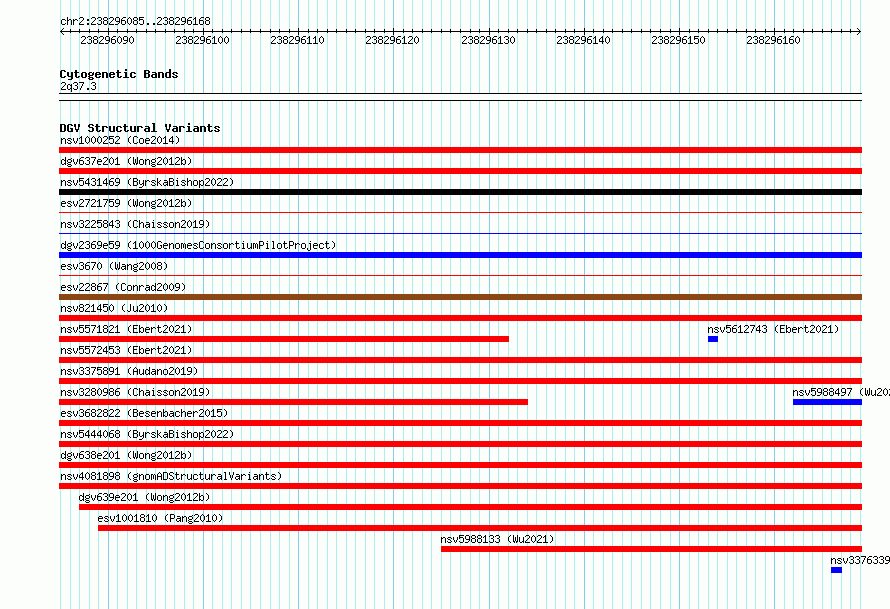890x609 pixels.
Task: Click the 2q37.3 cytogenetic band label
Action: tap(78, 86)
